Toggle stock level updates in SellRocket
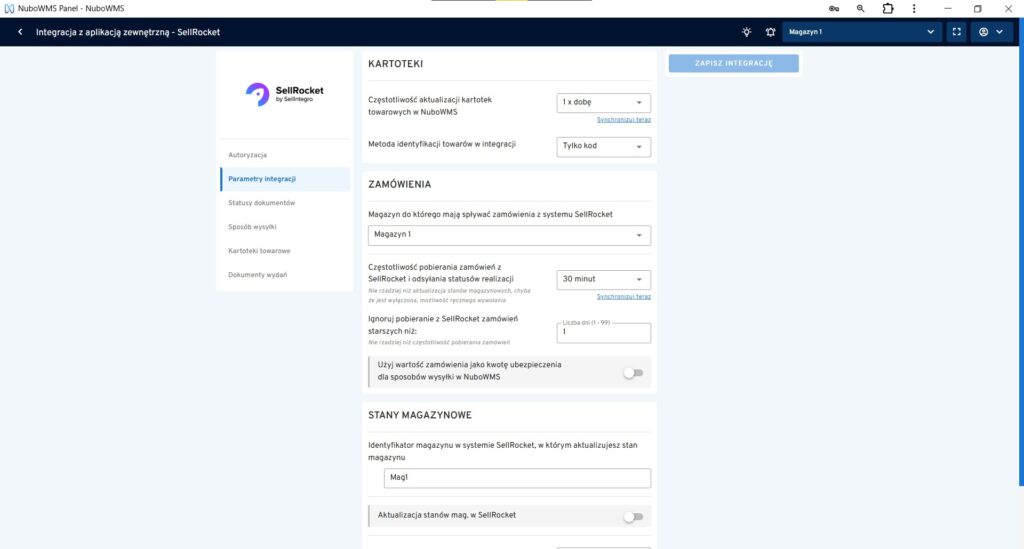 (633, 517)
